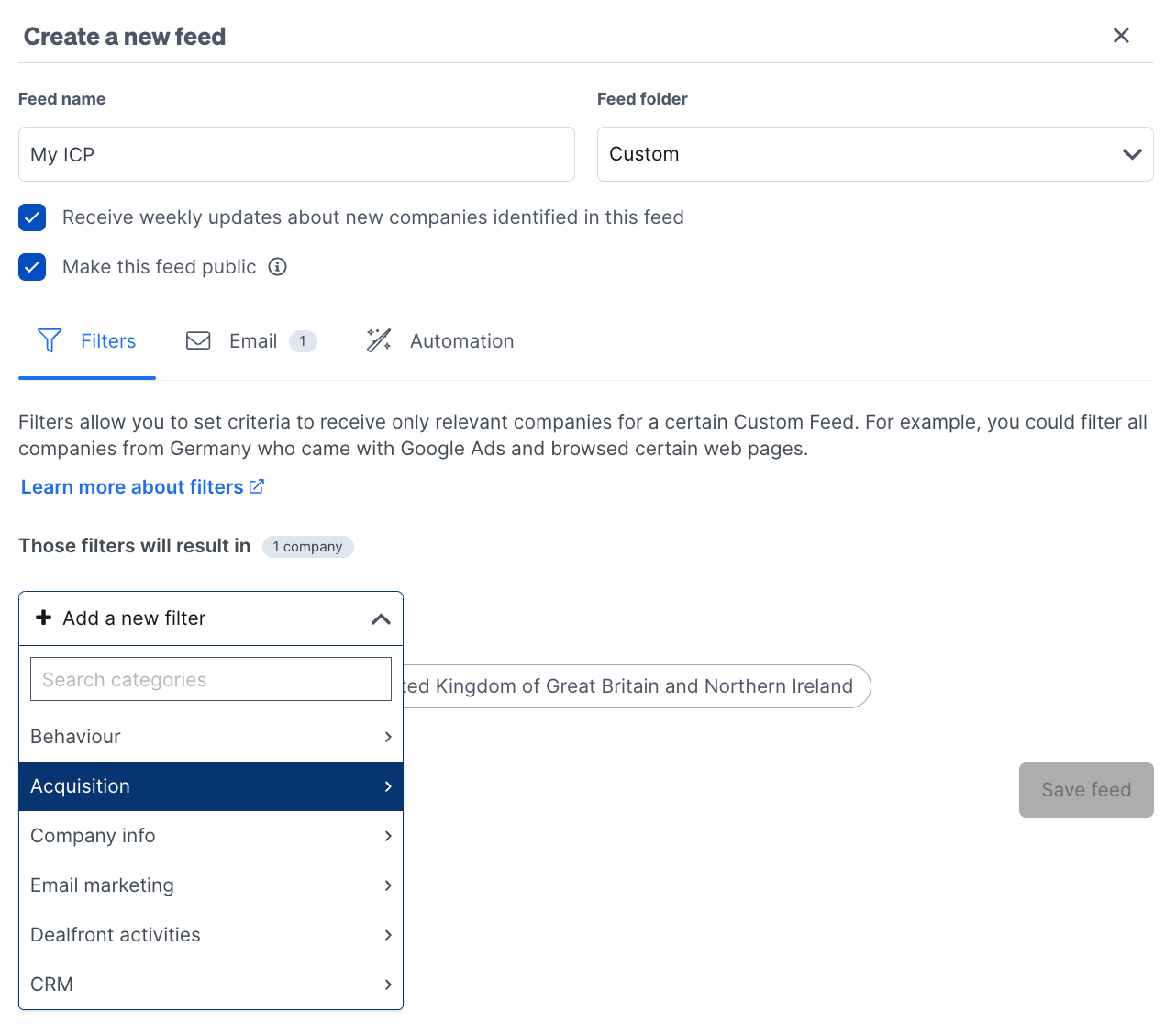
Task: Open the Automation tab
Action: 461,340
